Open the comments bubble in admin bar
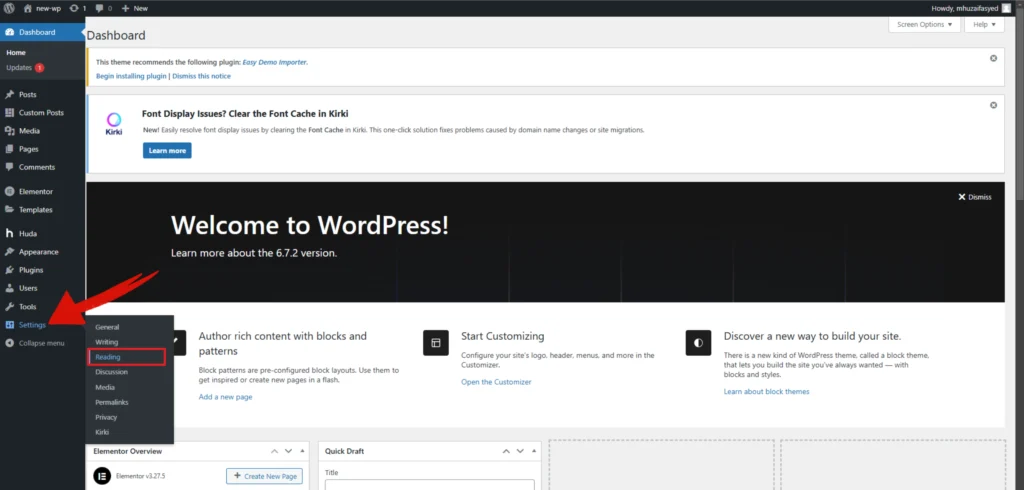Viewport: 1024px width, 490px height. [x=103, y=8]
